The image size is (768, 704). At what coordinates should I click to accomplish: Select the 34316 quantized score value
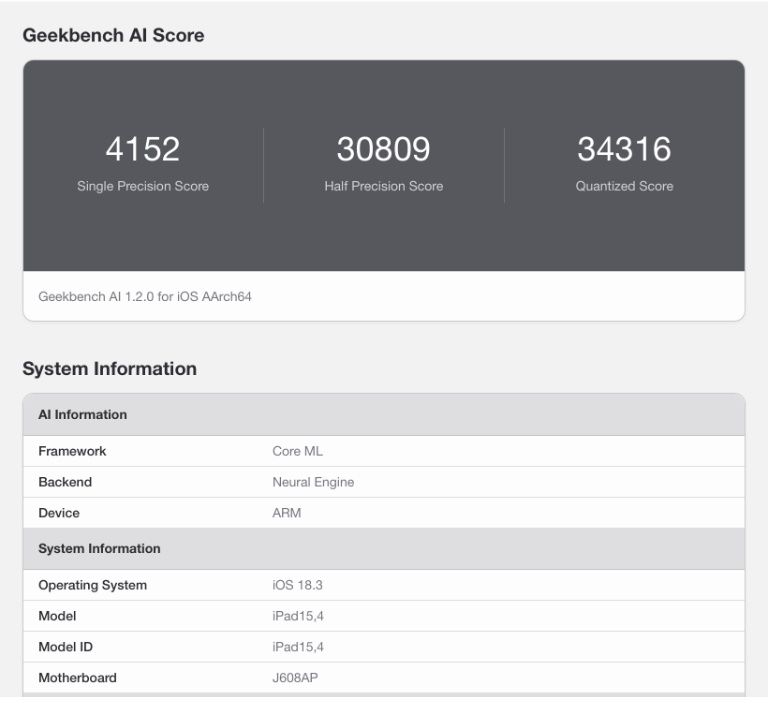pos(624,149)
